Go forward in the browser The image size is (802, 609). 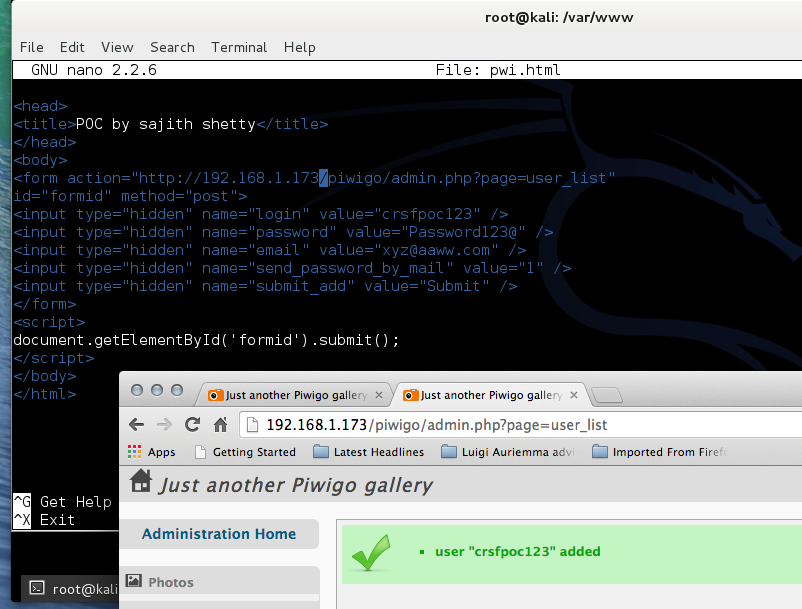click(x=164, y=424)
